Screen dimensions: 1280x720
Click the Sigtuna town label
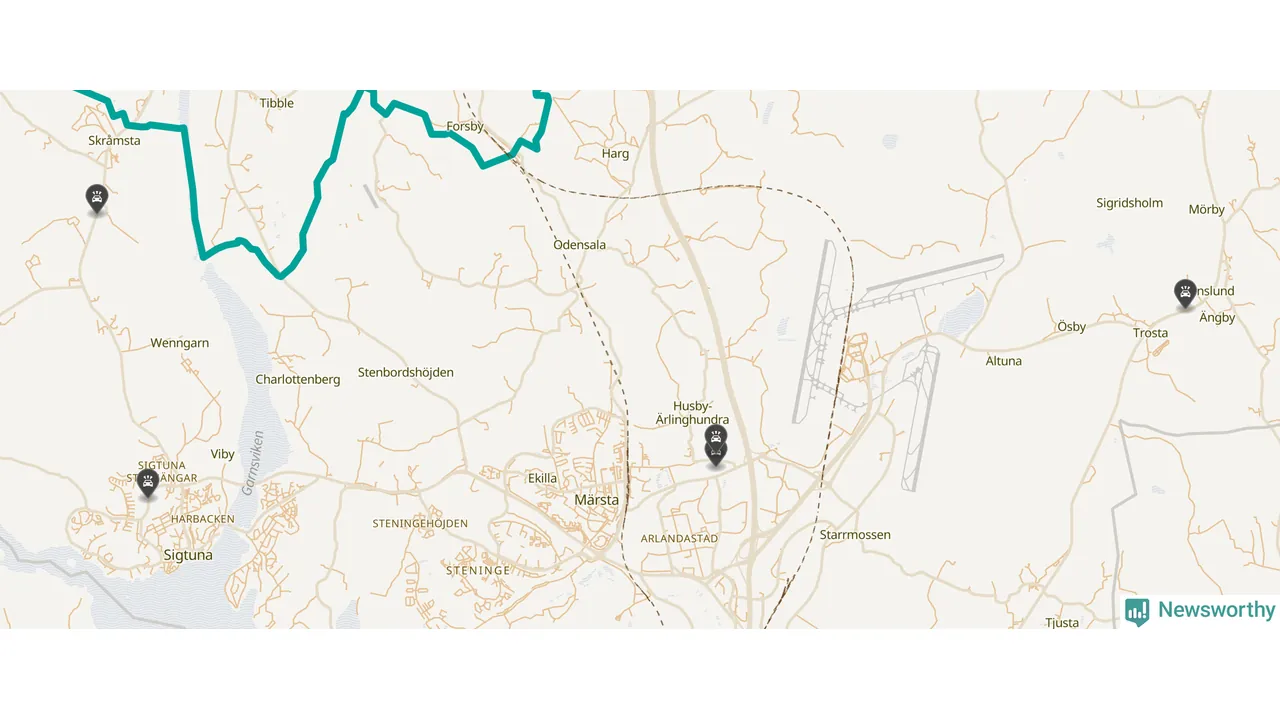tap(187, 555)
